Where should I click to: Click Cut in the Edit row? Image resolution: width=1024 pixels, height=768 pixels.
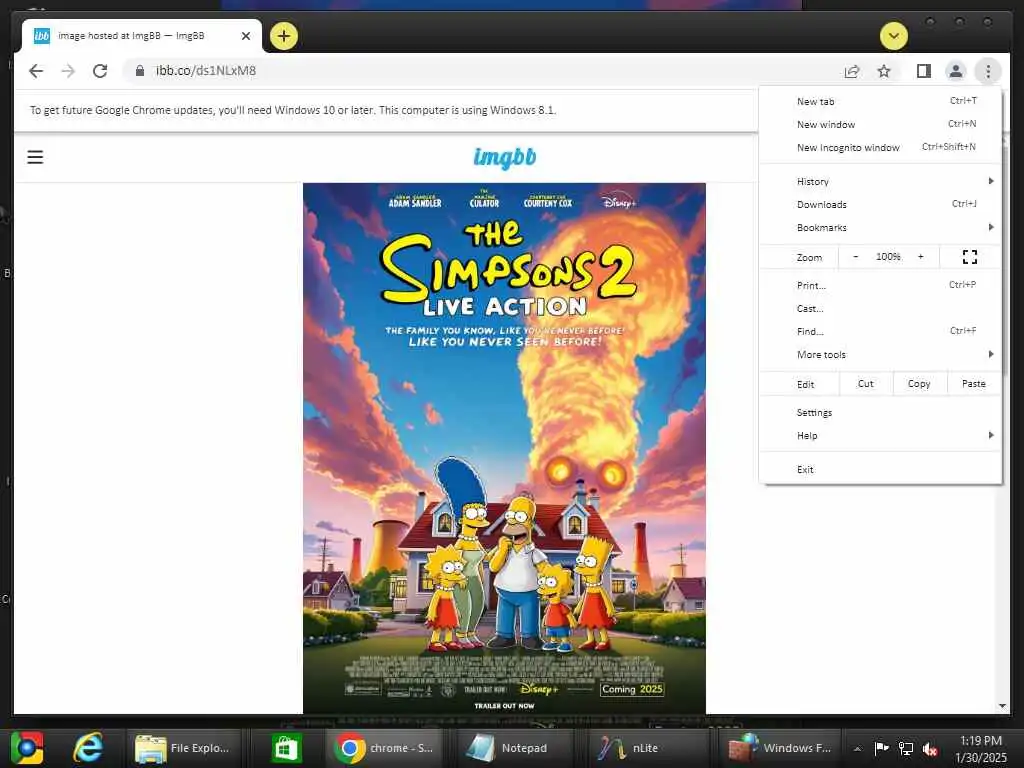(x=865, y=384)
